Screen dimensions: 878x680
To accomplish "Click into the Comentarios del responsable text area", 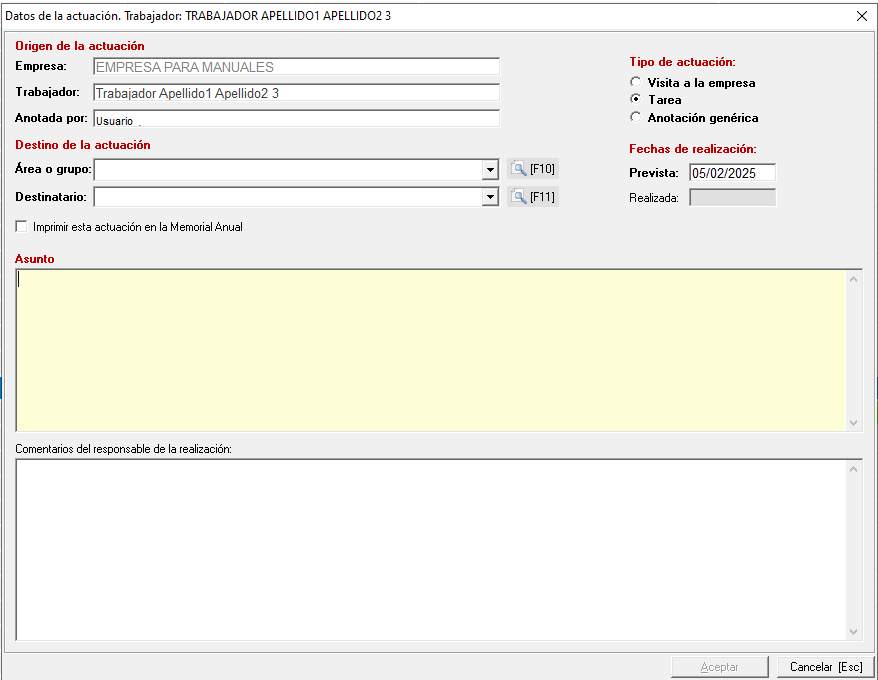I will click(x=430, y=550).
